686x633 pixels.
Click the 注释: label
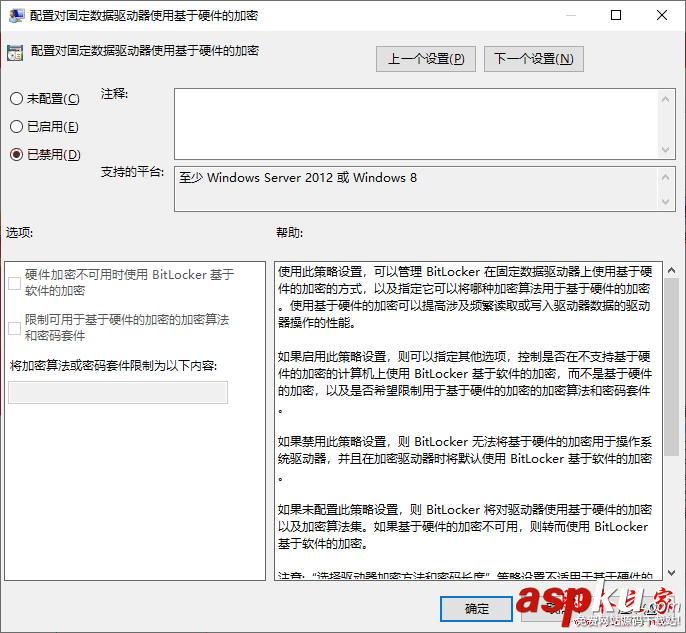point(114,94)
